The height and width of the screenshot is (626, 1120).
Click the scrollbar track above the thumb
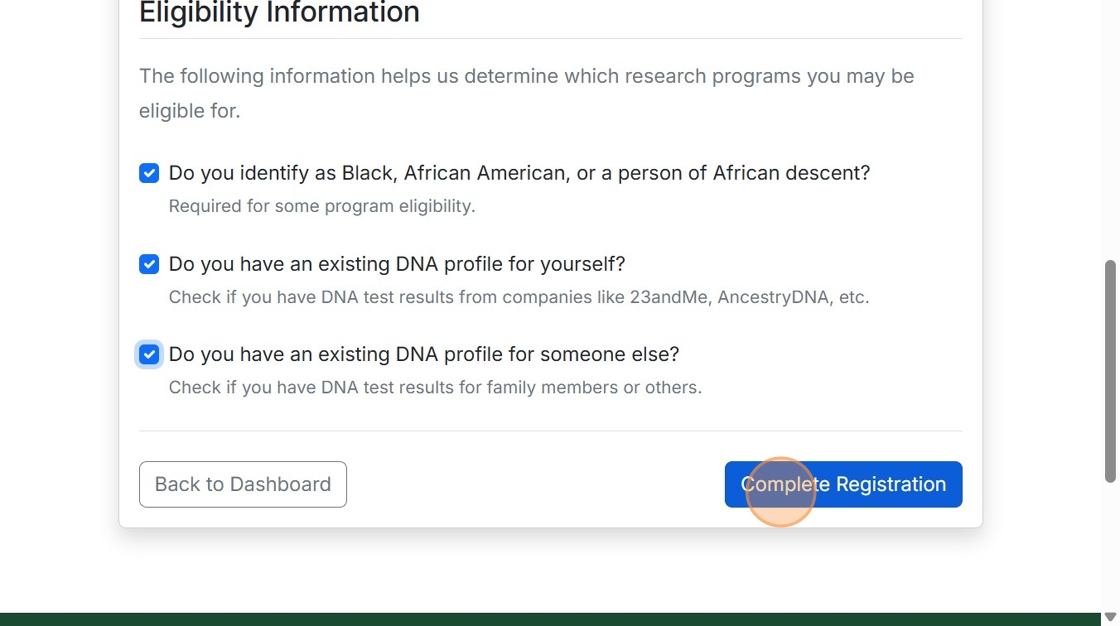tap(1109, 130)
